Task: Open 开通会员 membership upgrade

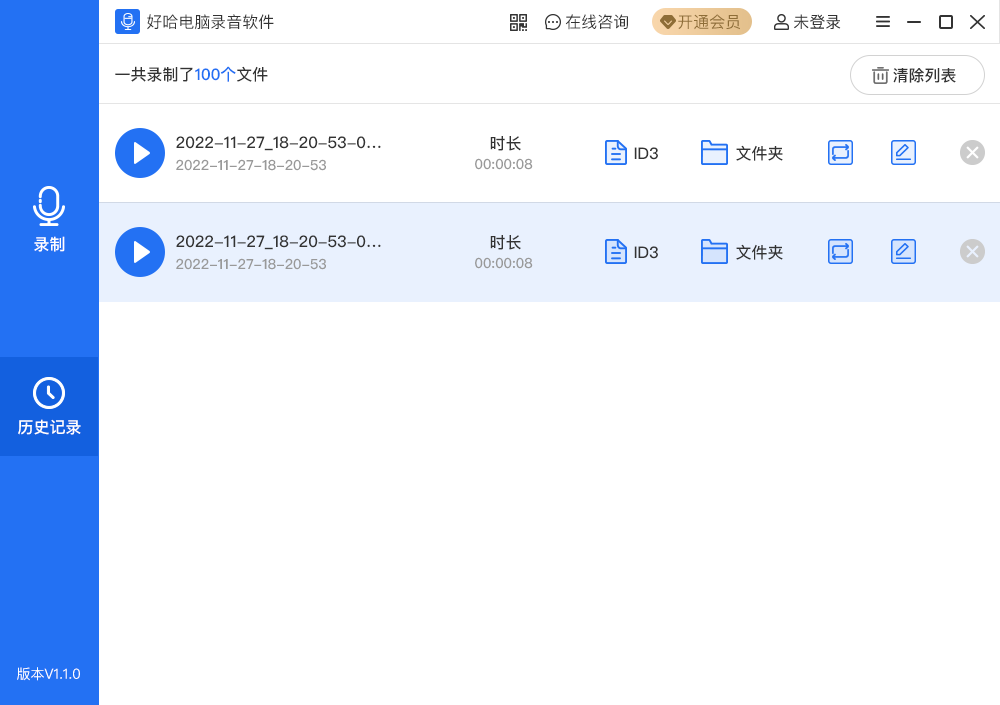Action: 702,21
